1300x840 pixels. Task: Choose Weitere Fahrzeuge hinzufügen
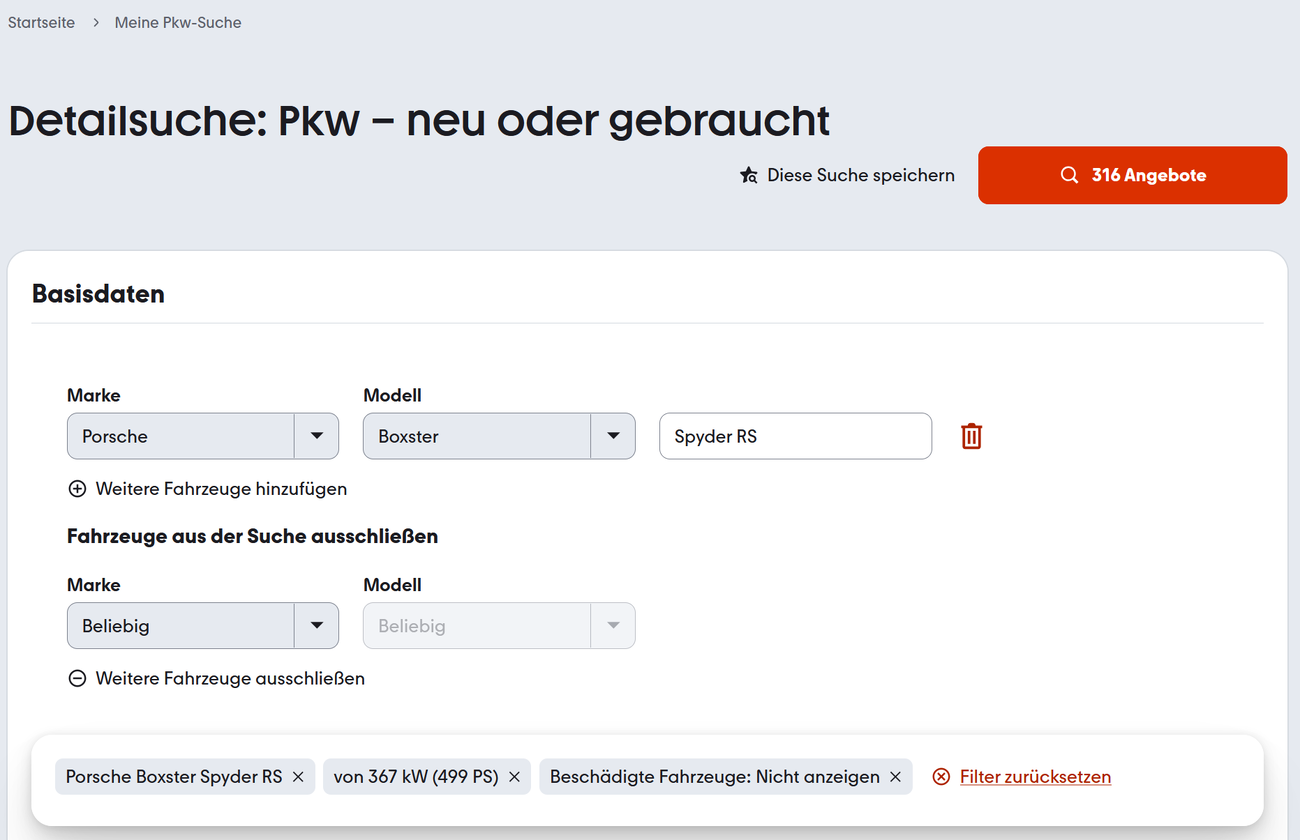click(x=221, y=489)
